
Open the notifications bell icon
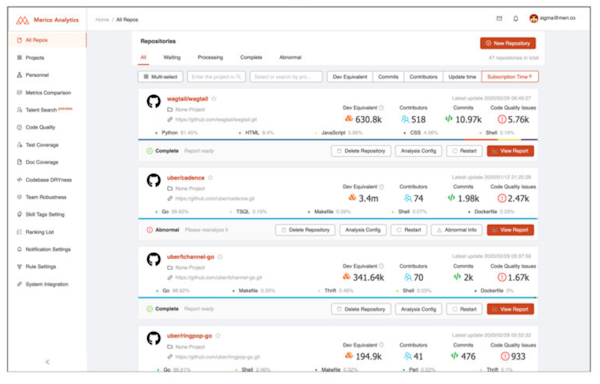coord(515,18)
